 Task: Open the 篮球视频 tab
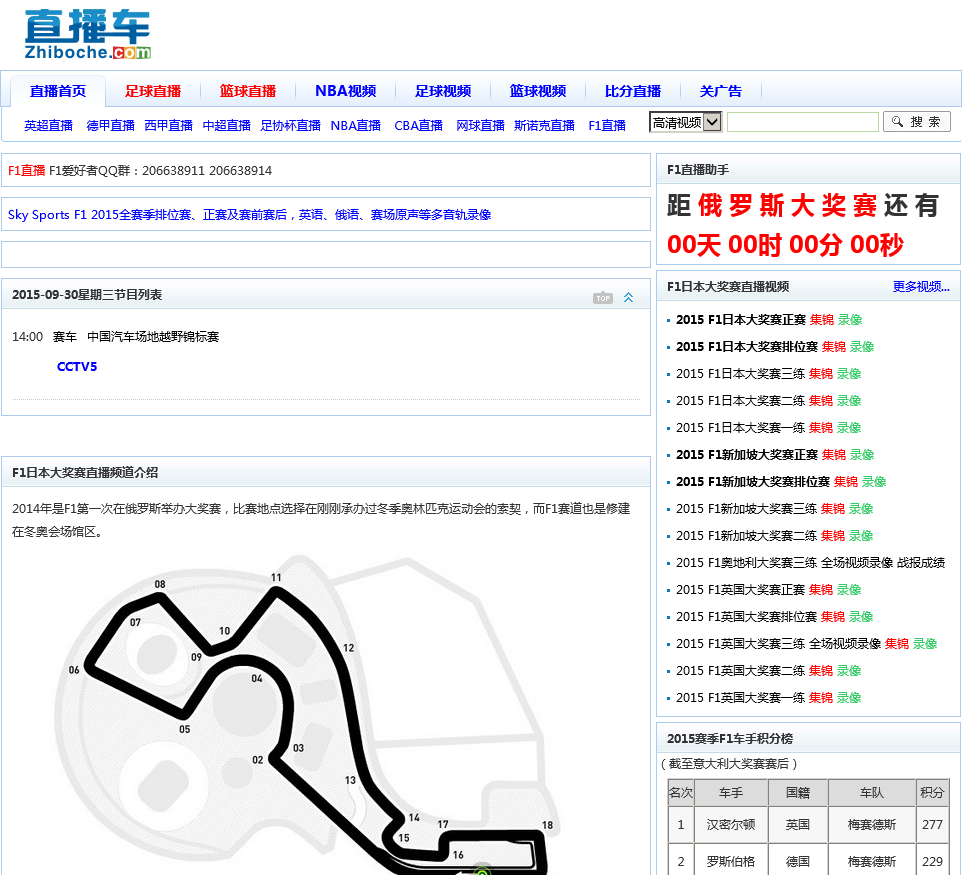tap(537, 91)
